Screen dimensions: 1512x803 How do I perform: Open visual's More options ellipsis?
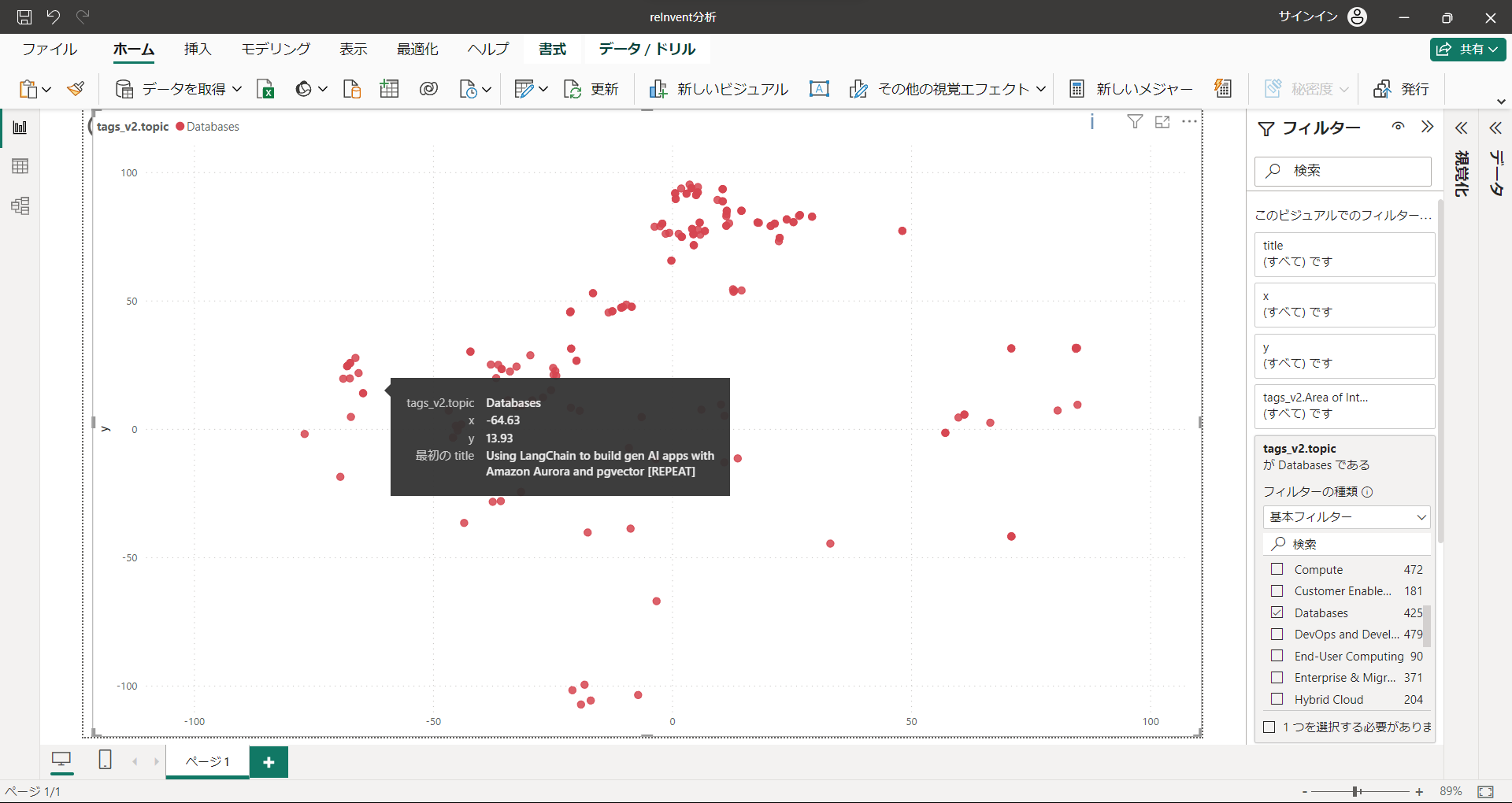(1189, 122)
